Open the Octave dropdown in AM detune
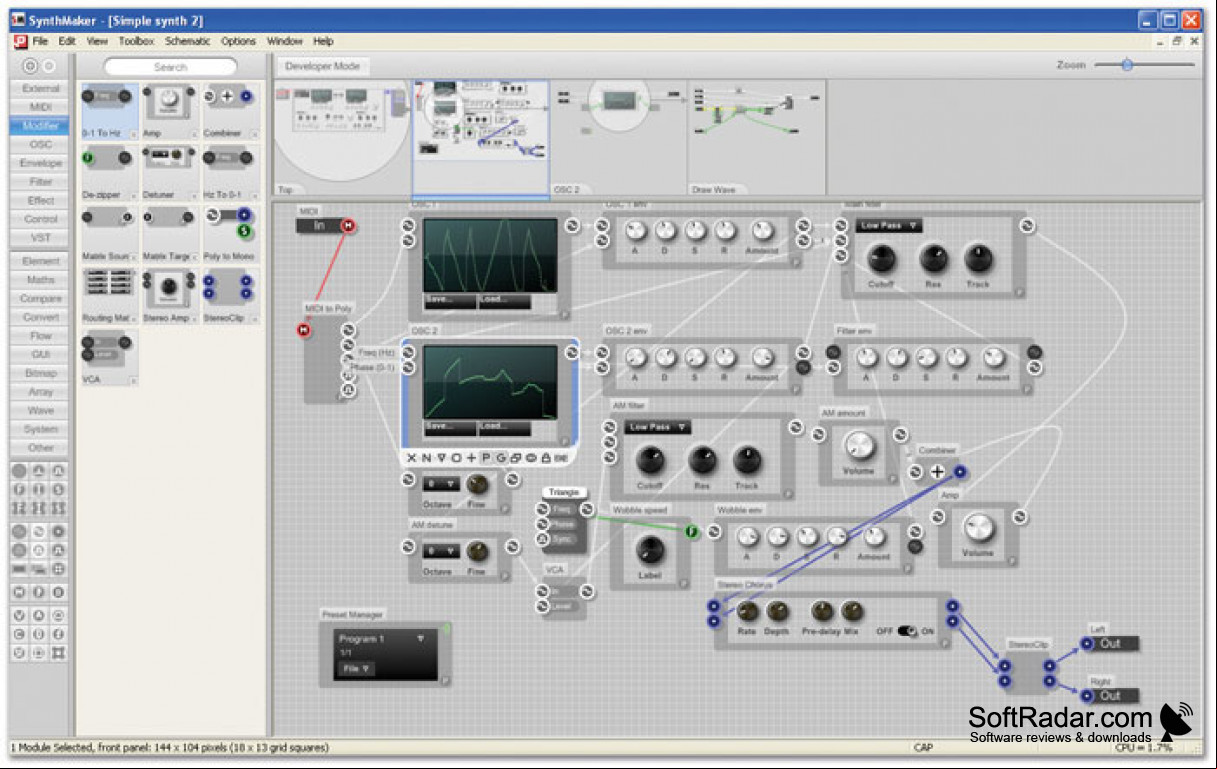1217x769 pixels. [441, 551]
